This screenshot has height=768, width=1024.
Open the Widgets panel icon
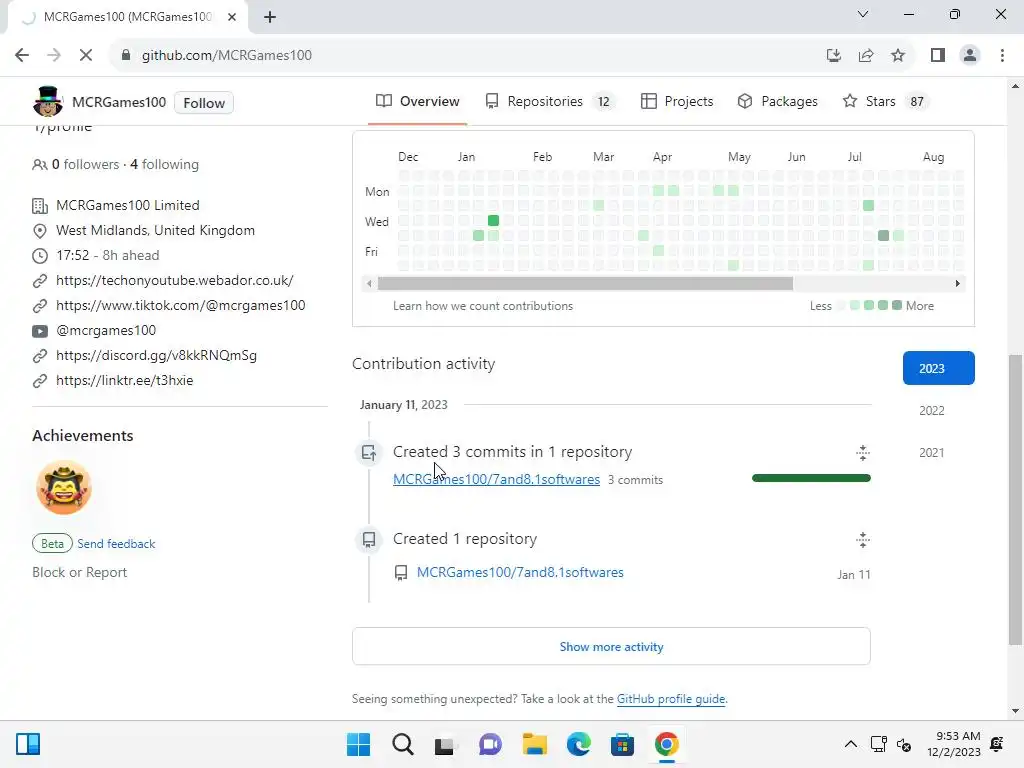(28, 744)
